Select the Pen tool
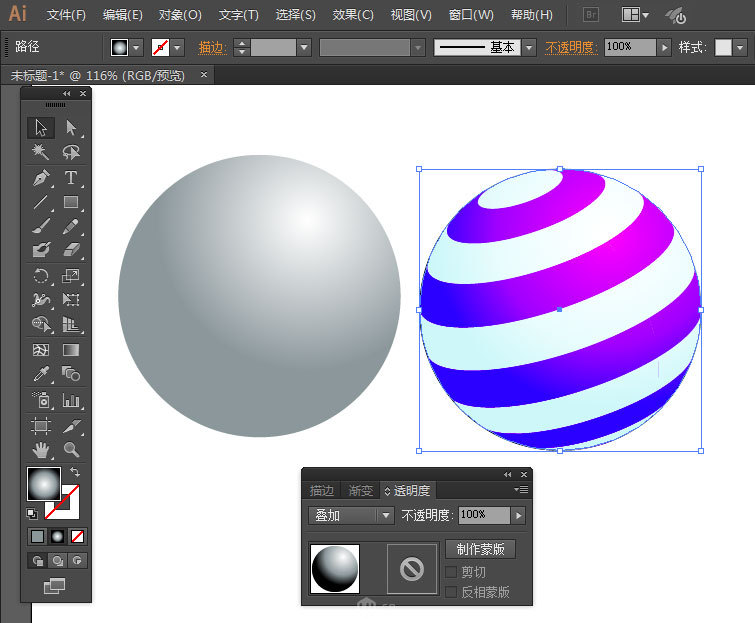 [41, 178]
